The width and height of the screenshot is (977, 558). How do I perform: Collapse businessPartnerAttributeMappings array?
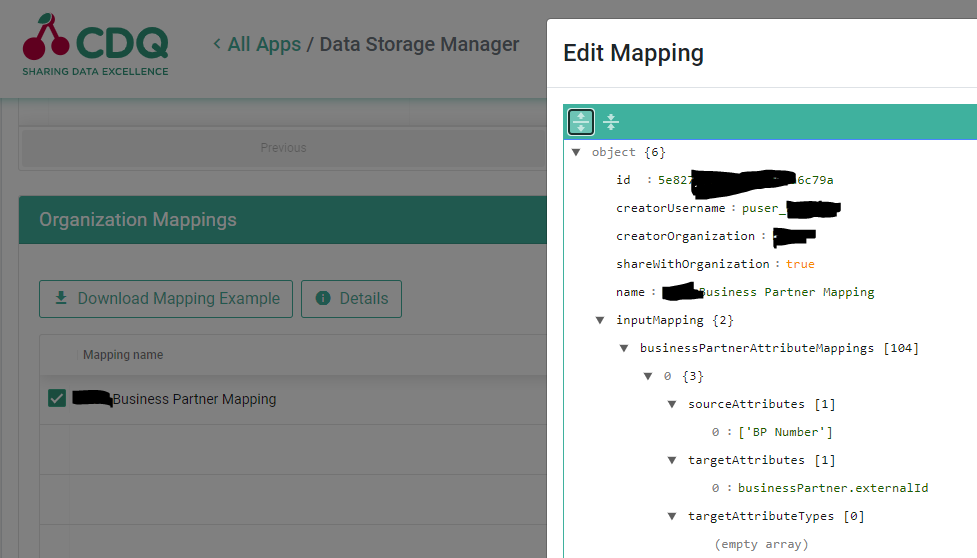[624, 348]
